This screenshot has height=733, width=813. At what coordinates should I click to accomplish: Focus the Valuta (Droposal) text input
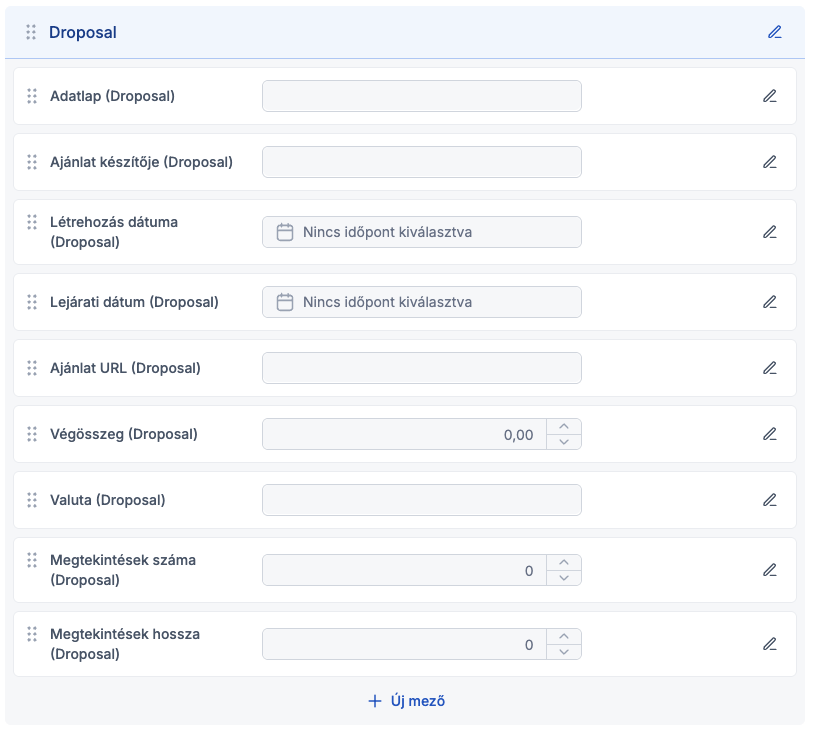point(421,500)
